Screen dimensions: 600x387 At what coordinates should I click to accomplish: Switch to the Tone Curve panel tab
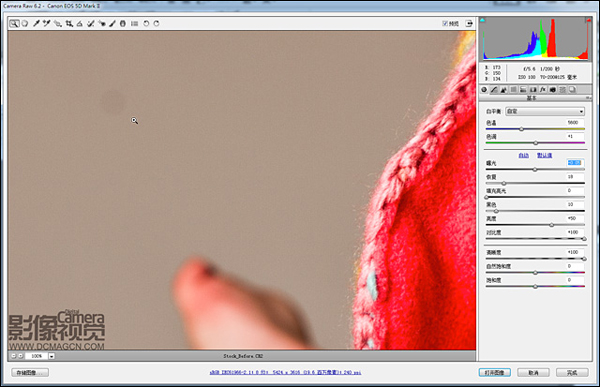pos(494,90)
